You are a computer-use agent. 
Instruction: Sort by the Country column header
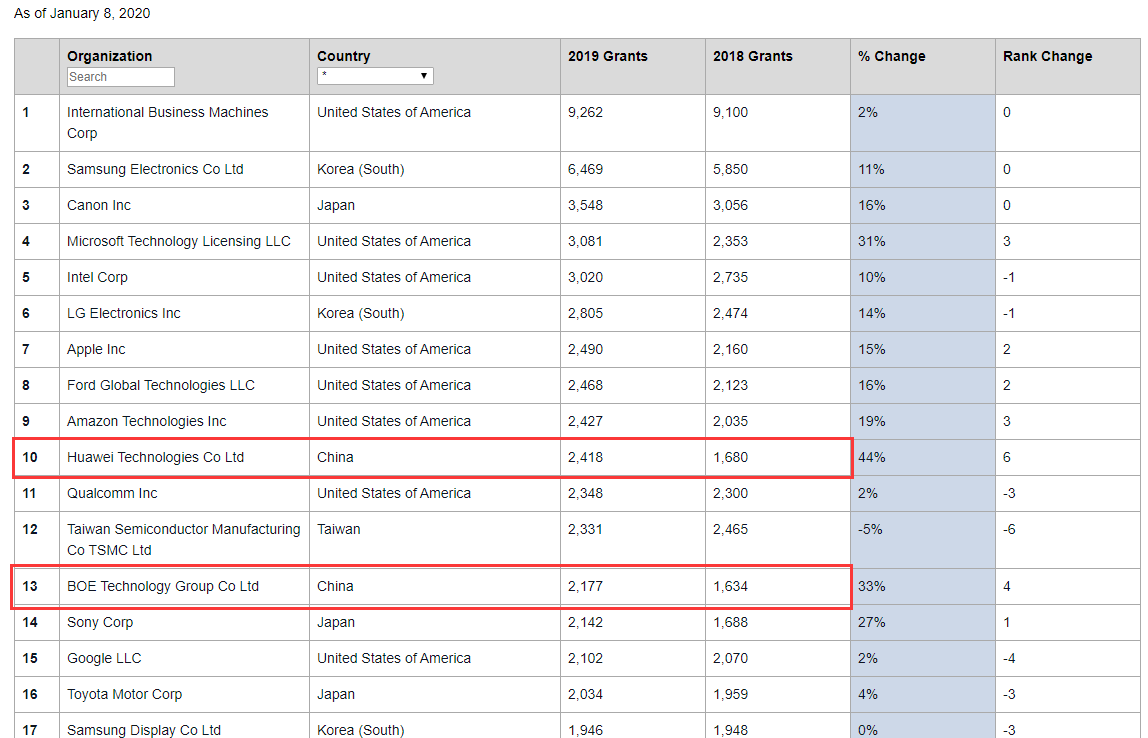coord(344,56)
